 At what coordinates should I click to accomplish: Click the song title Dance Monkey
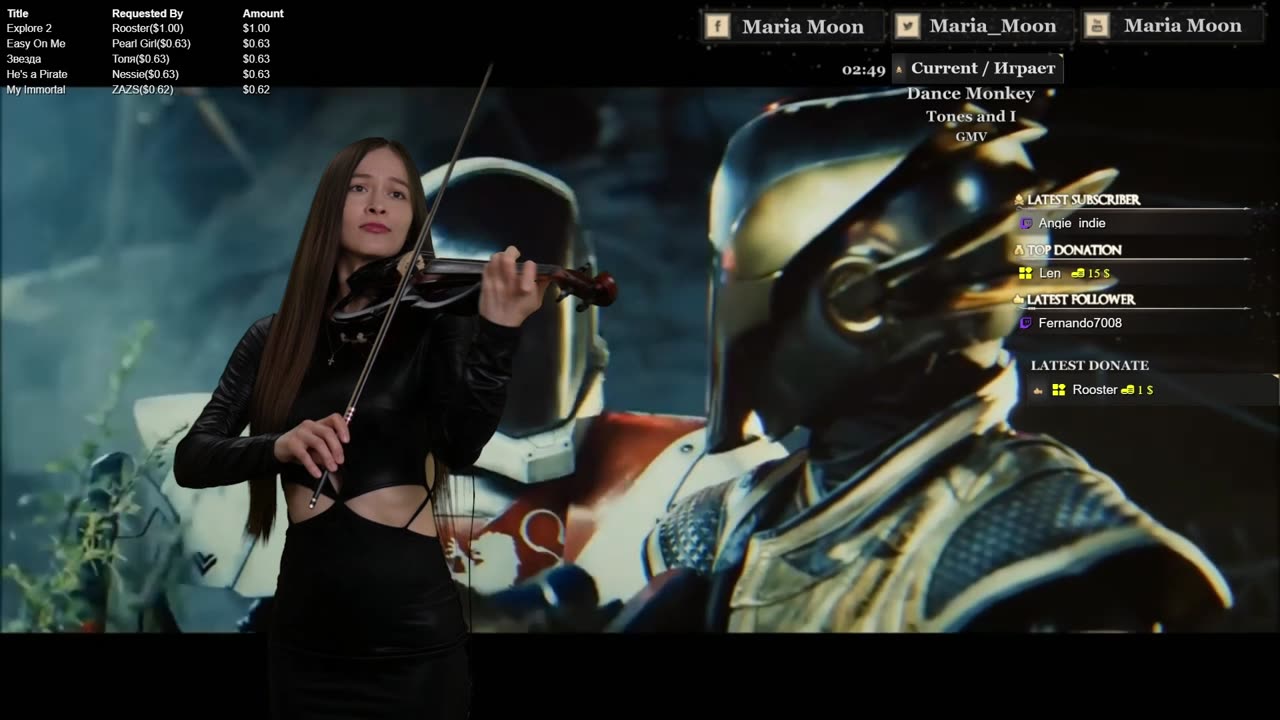971,93
